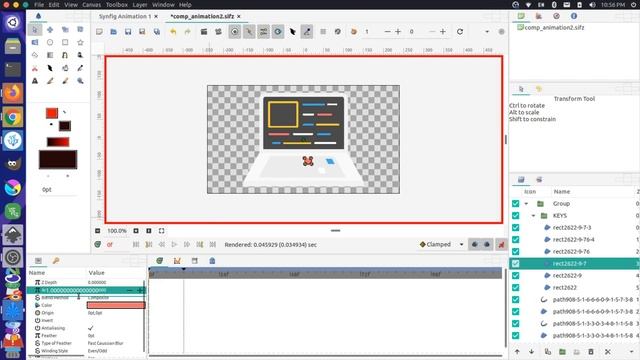This screenshot has width=640, height=360.
Task: Toggle checkbox of rect2622-9-76 layer
Action: (x=516, y=251)
